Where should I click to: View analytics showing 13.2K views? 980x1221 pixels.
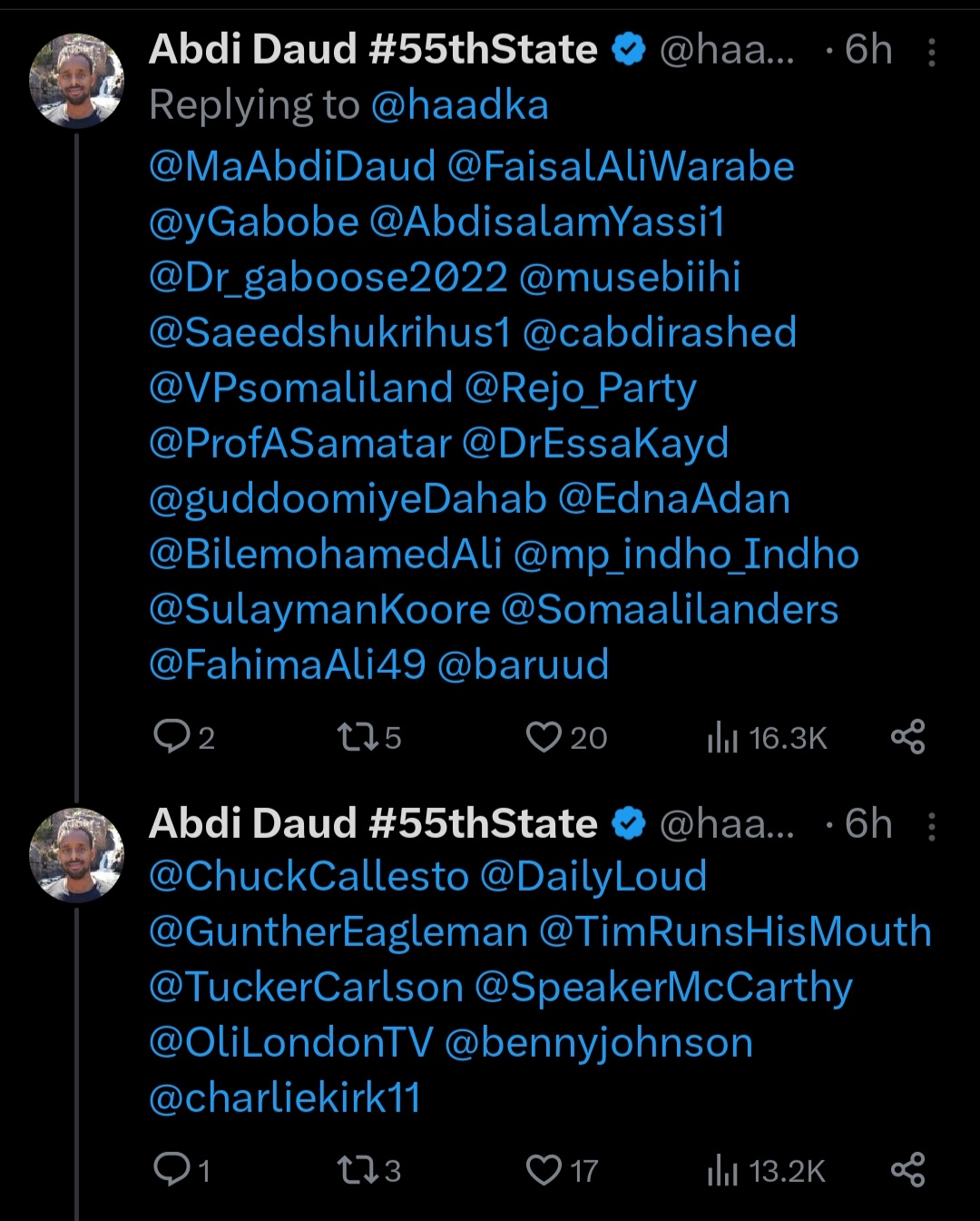[x=767, y=1171]
